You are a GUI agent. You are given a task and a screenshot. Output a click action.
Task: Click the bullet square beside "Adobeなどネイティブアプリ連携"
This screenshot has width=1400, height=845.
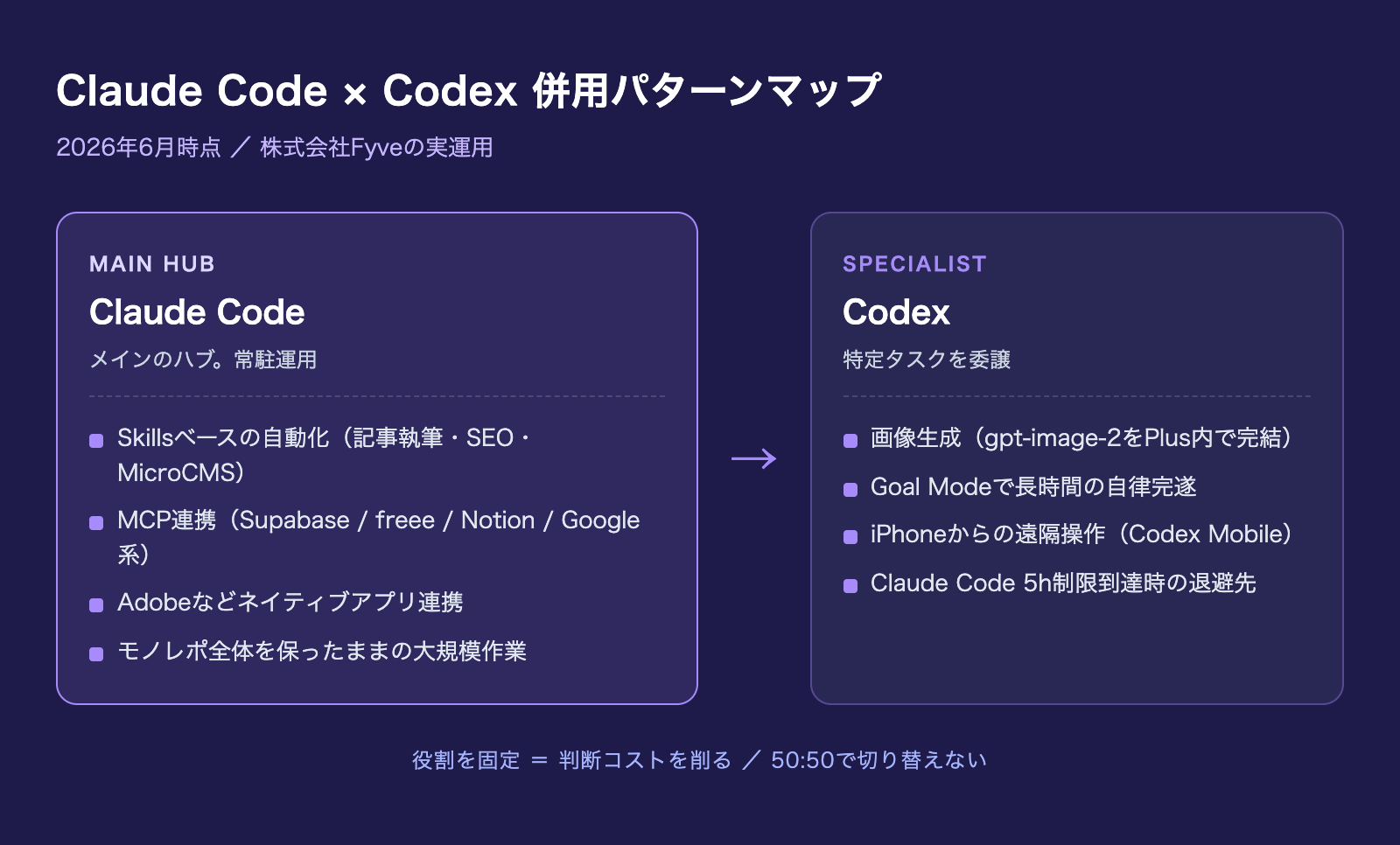tap(96, 605)
